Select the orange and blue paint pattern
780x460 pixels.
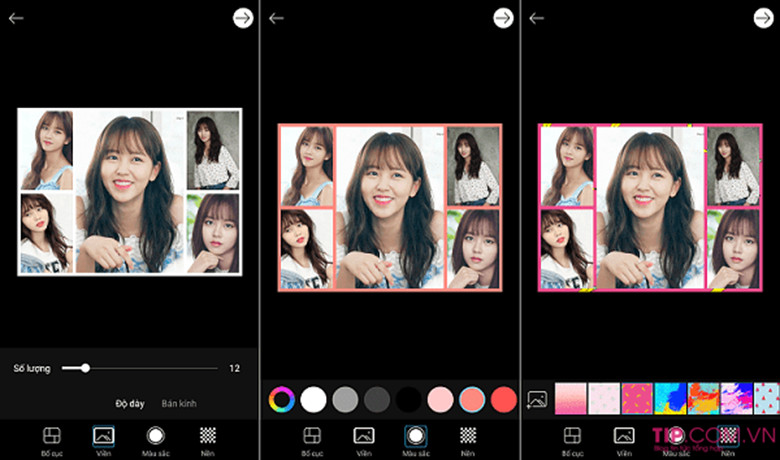[703, 399]
